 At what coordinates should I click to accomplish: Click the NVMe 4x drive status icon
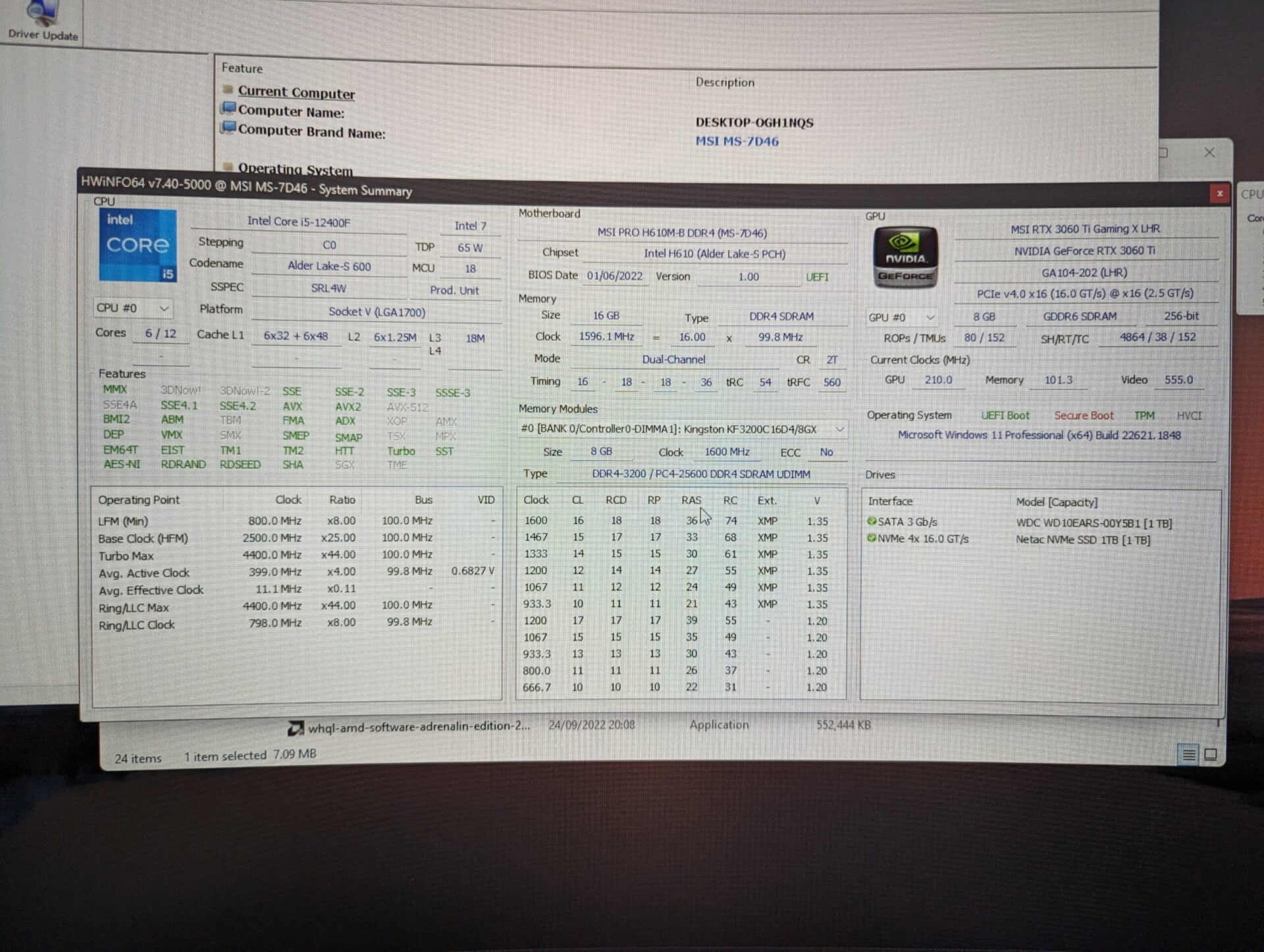tap(872, 538)
